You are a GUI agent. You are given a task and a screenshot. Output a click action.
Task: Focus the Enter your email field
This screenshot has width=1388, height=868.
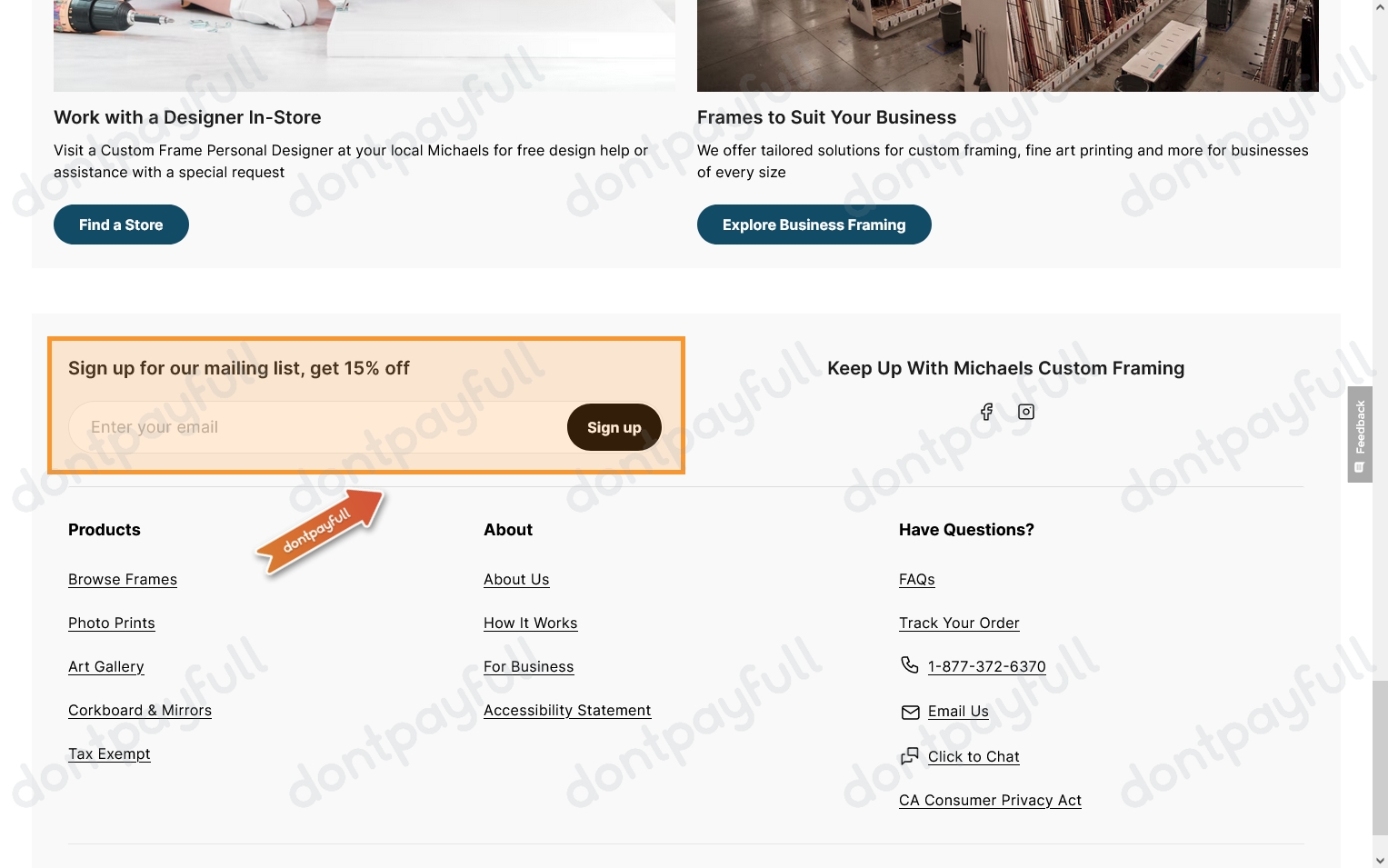318,427
